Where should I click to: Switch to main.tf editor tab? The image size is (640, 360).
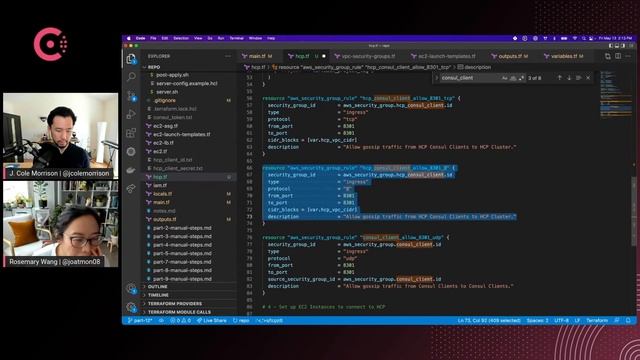(258, 56)
